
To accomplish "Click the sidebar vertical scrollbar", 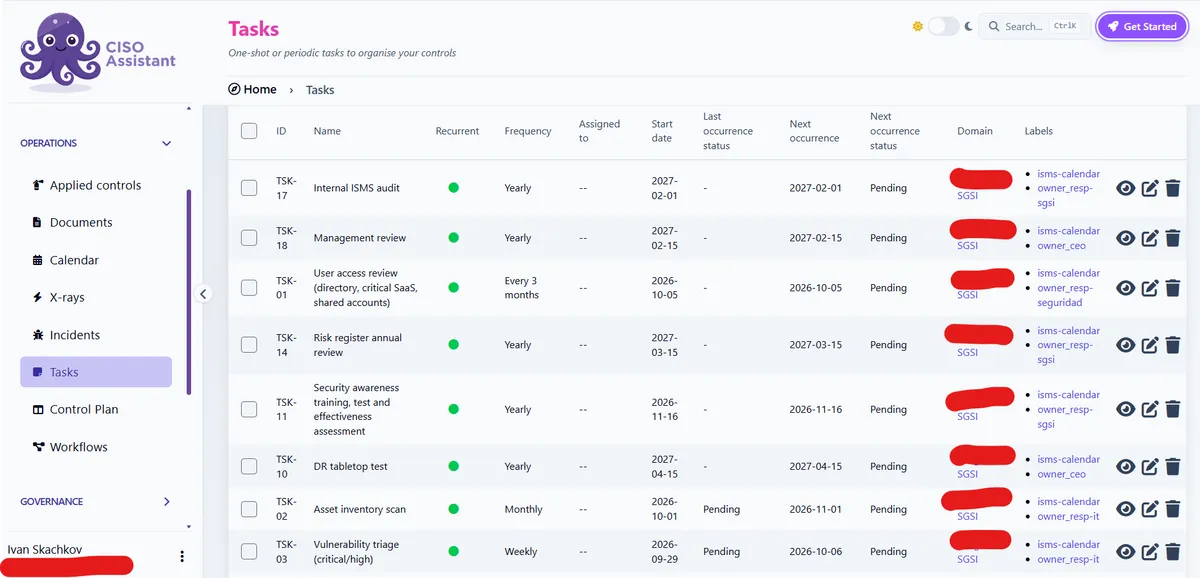I will [x=189, y=292].
